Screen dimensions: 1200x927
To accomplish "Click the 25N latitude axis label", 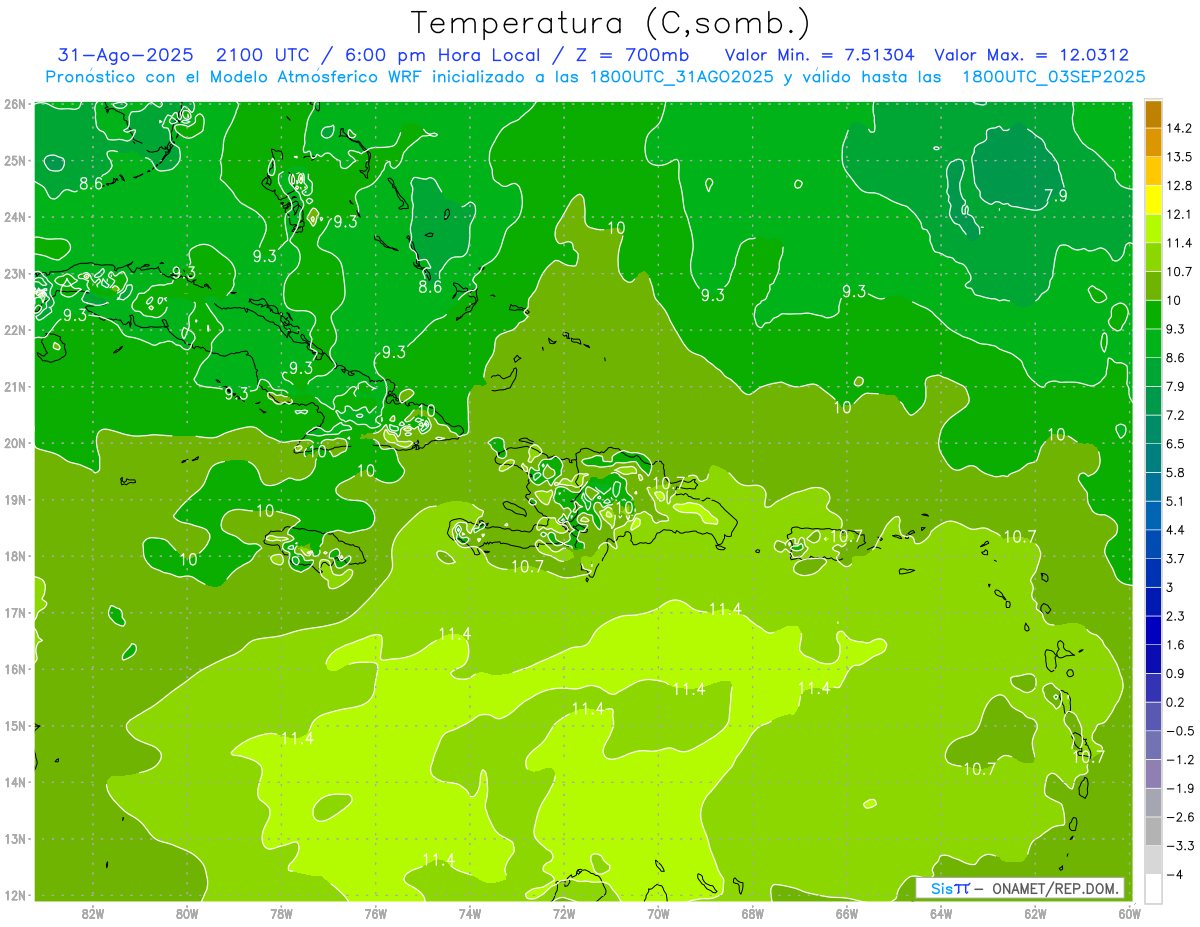I will pyautogui.click(x=14, y=161).
